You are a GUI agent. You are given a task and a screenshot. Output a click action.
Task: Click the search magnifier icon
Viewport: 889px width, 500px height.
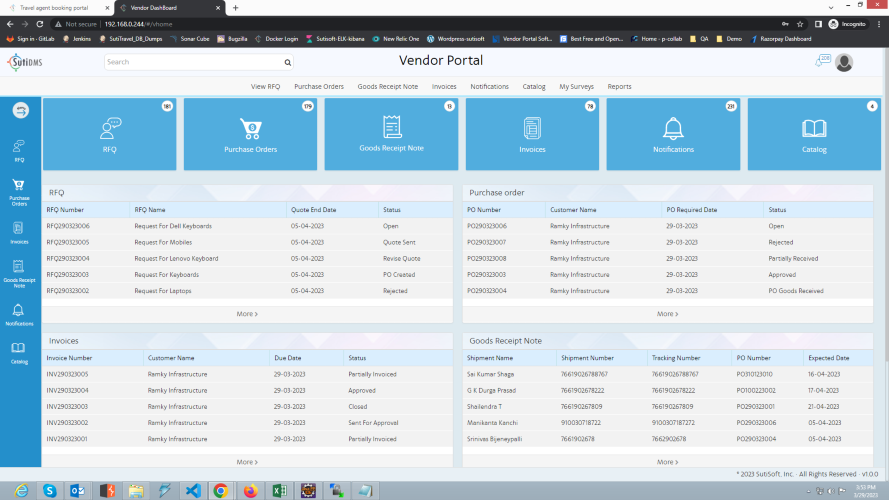[x=287, y=62]
